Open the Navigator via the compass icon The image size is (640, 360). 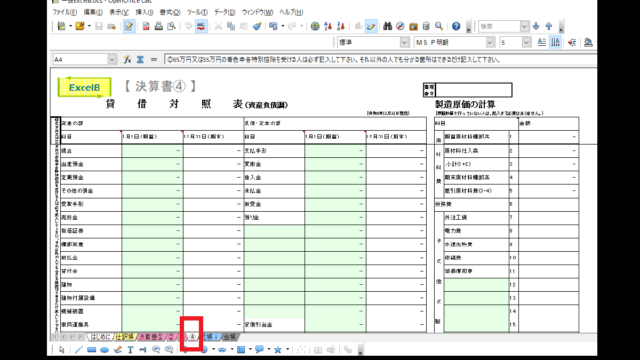tap(400, 27)
